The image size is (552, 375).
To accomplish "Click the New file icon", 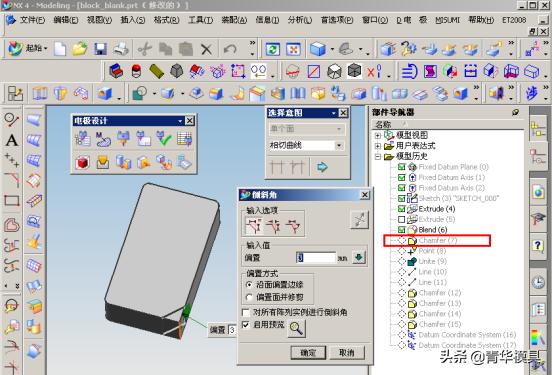I will (60, 49).
